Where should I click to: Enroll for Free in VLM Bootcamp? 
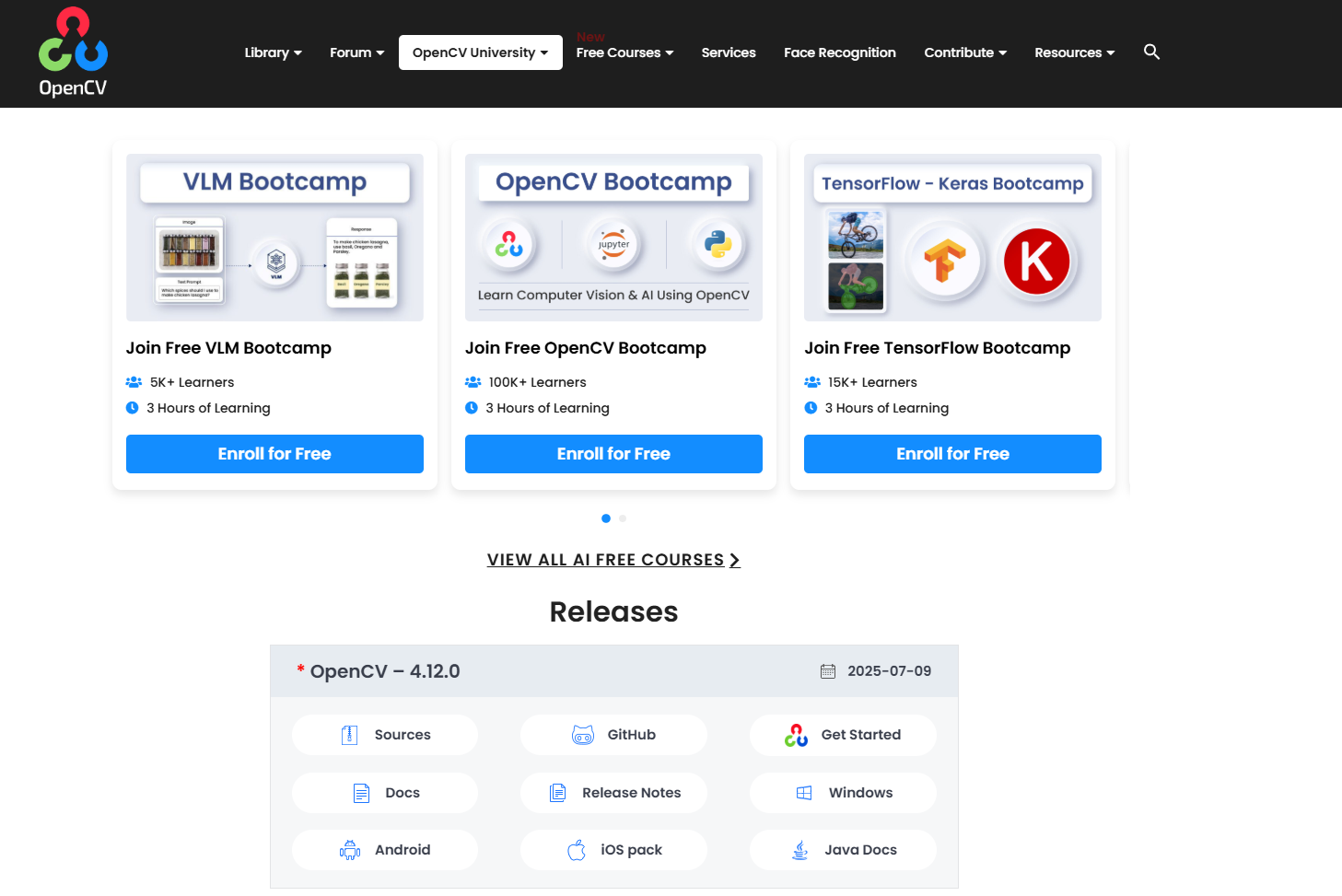(274, 454)
